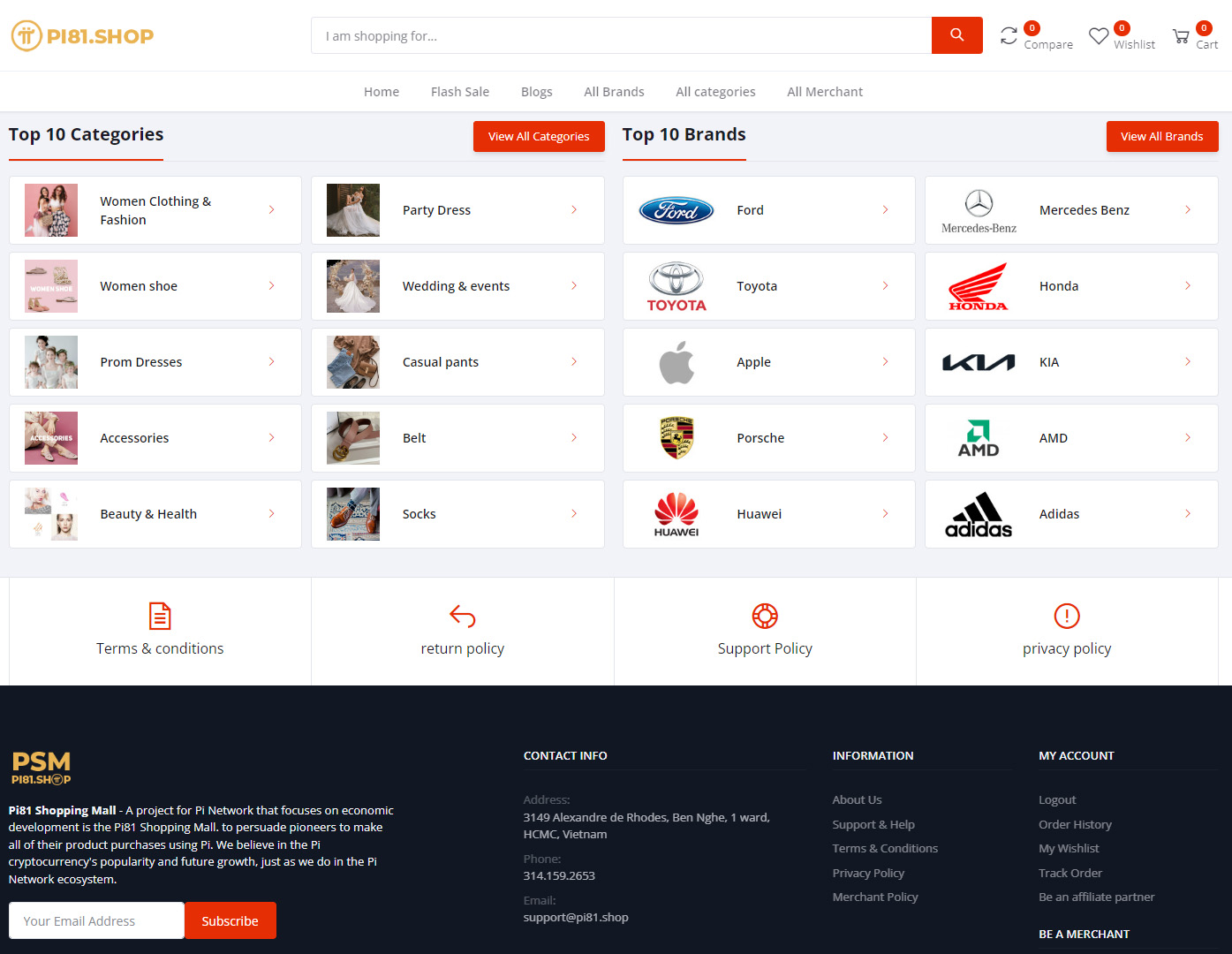Open the shopping Cart icon
The width and height of the screenshot is (1232, 954).
pos(1181,36)
